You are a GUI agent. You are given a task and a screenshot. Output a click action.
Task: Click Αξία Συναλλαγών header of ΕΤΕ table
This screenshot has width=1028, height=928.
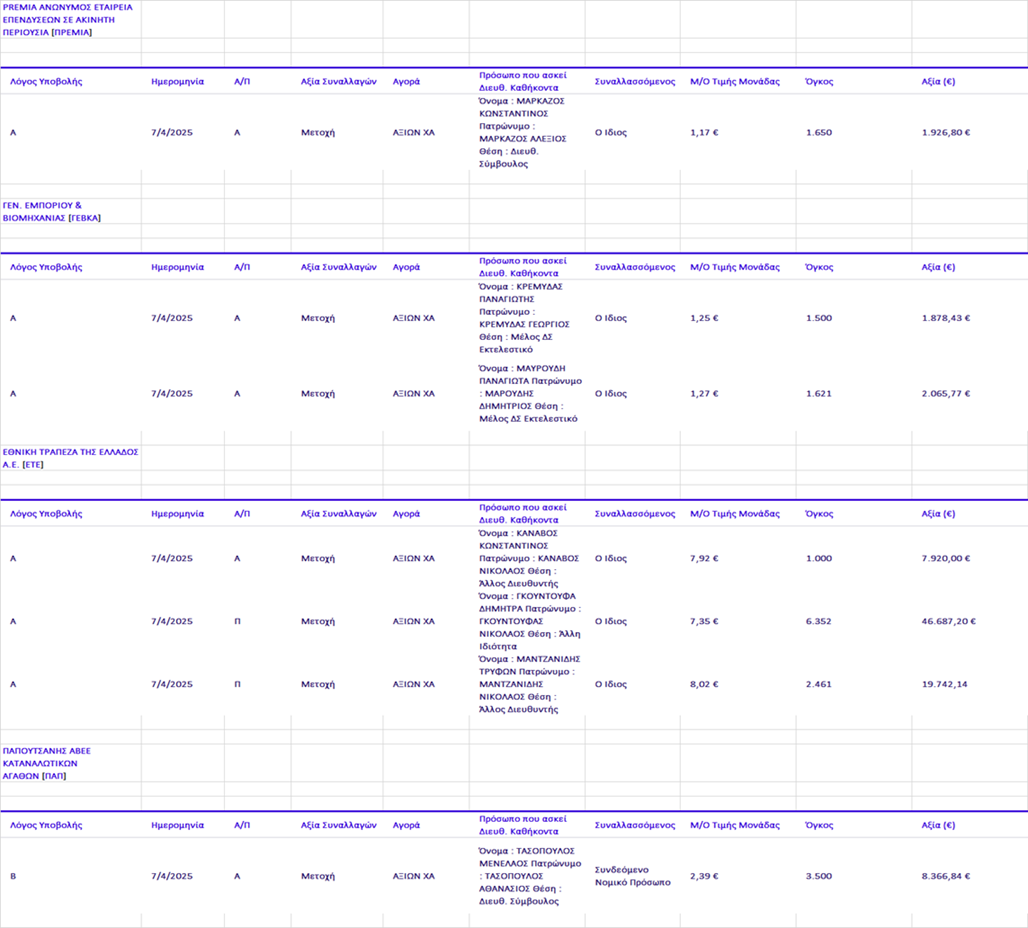click(339, 514)
